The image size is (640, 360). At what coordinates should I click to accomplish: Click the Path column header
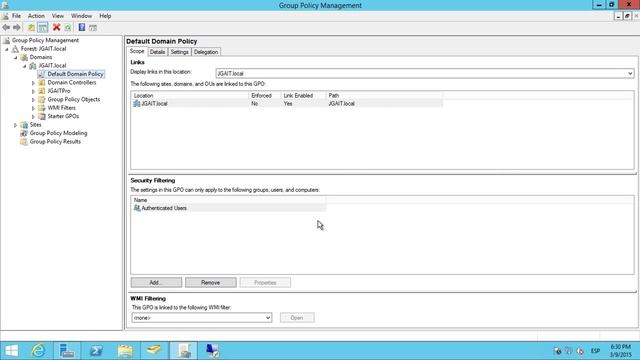tap(384, 96)
